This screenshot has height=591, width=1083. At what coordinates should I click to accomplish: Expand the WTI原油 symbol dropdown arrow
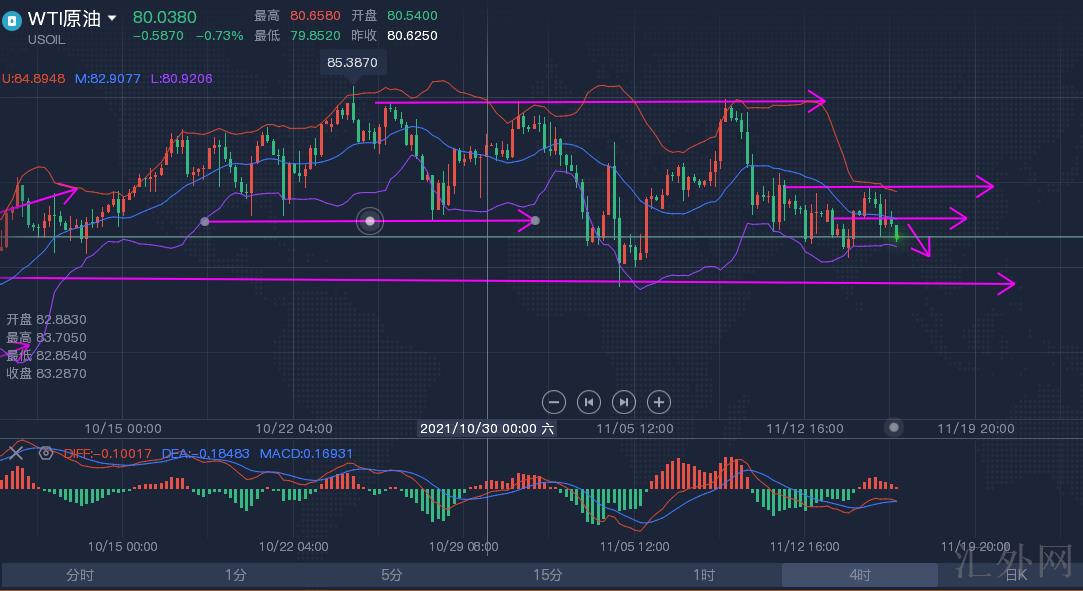click(x=112, y=18)
